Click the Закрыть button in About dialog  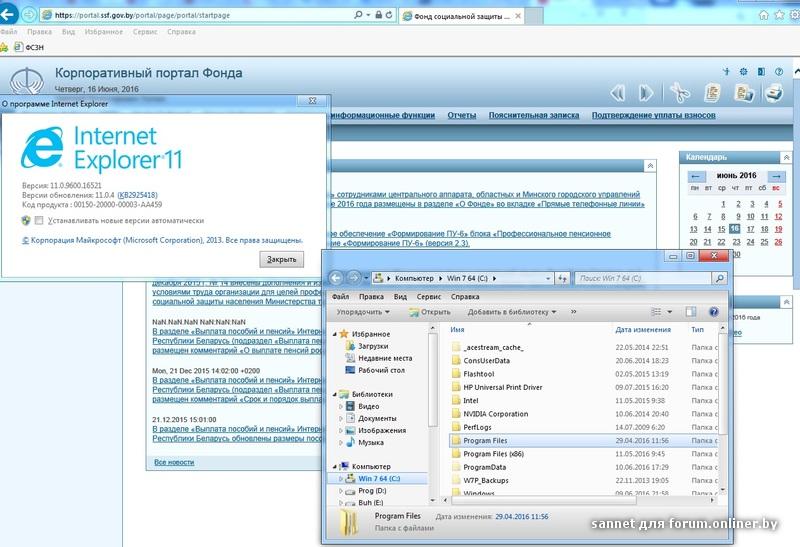pos(282,259)
